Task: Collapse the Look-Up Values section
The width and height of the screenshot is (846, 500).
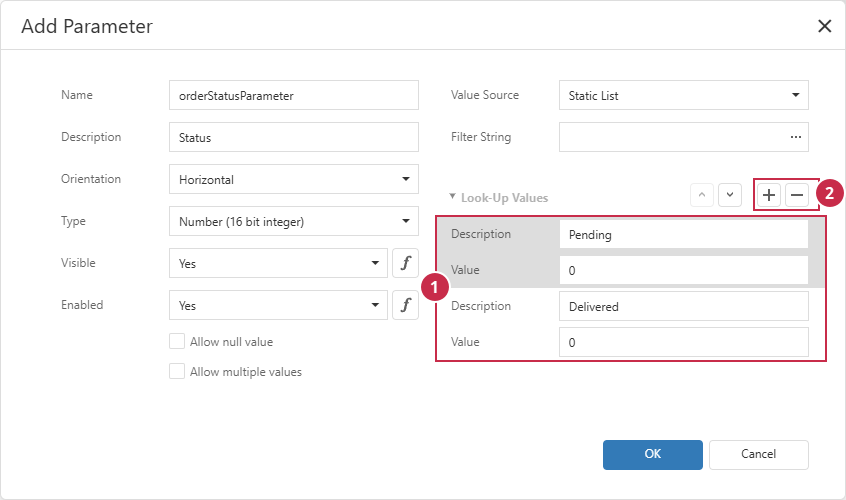Action: coord(453,197)
